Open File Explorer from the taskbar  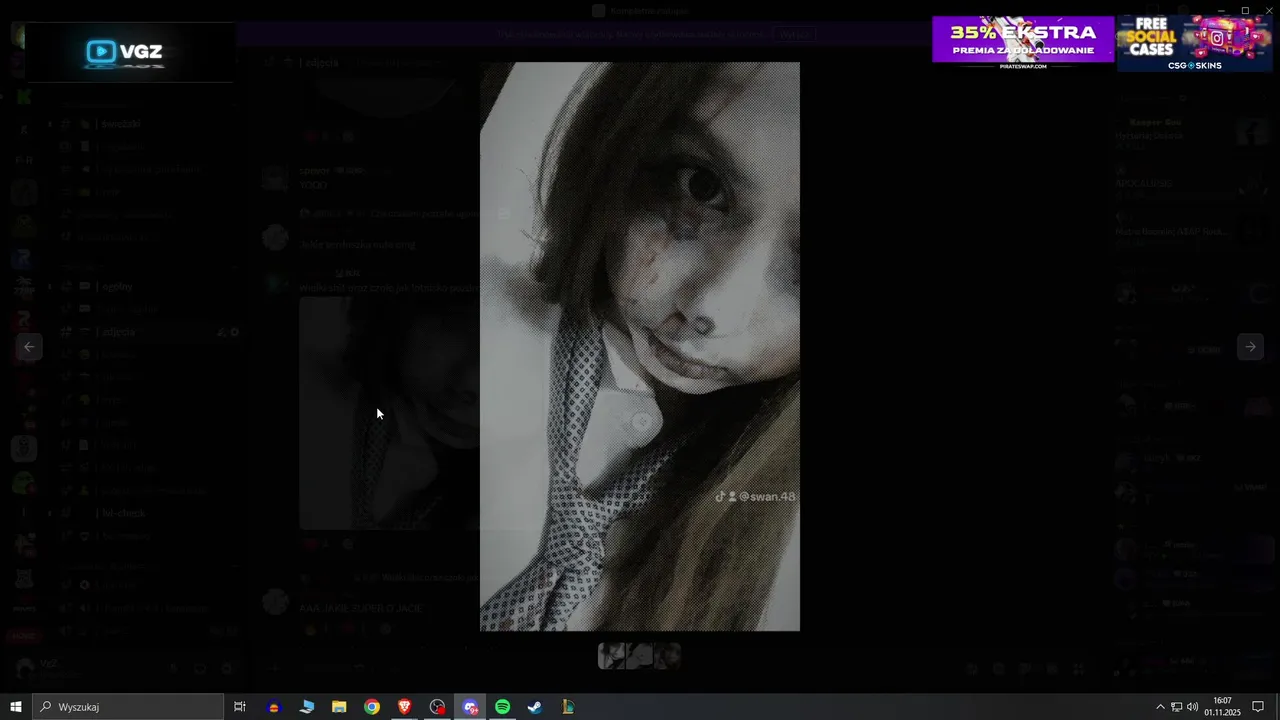point(339,707)
